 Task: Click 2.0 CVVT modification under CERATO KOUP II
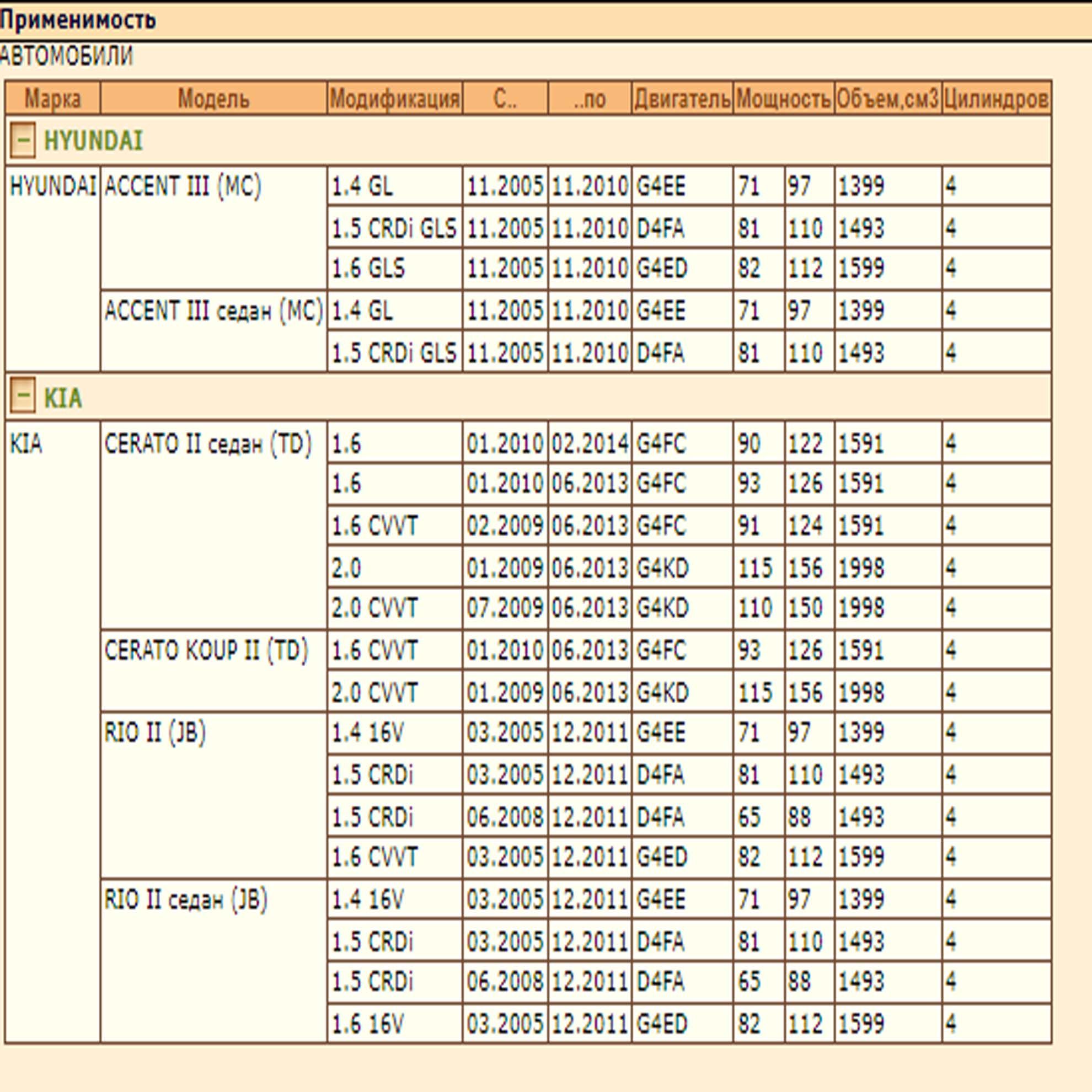(394, 692)
